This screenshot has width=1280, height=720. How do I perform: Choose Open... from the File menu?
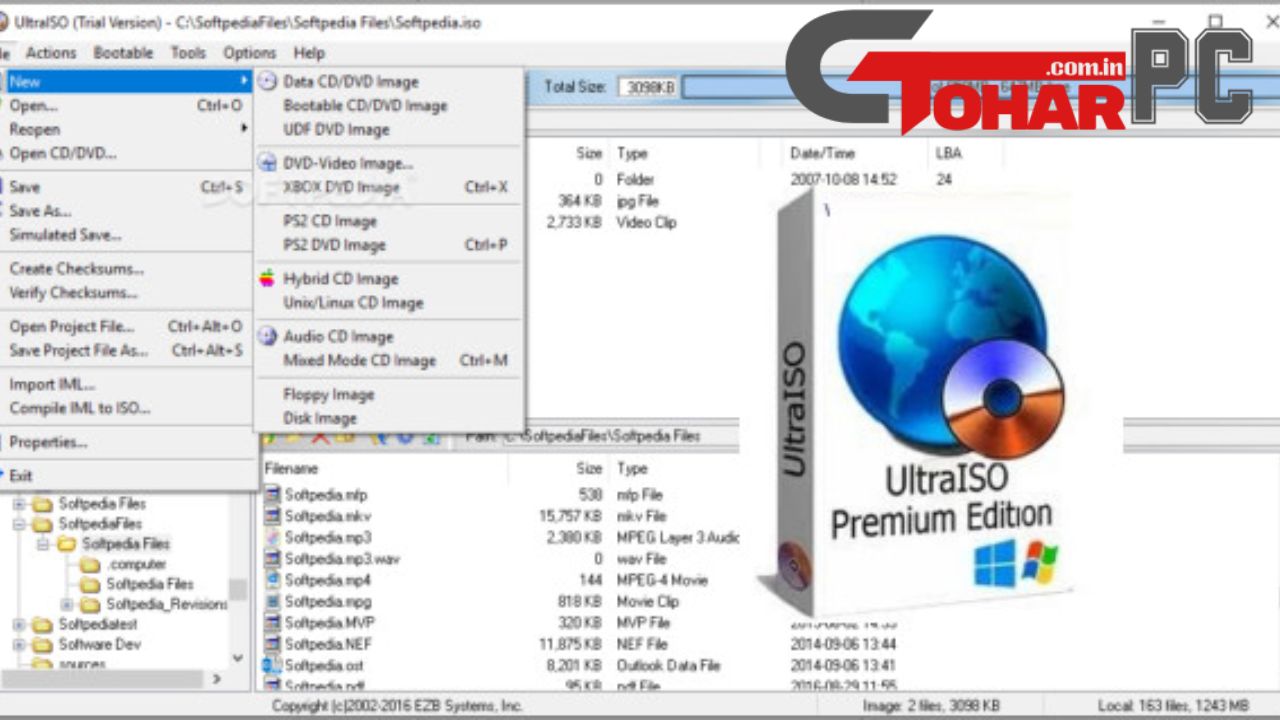click(x=126, y=105)
